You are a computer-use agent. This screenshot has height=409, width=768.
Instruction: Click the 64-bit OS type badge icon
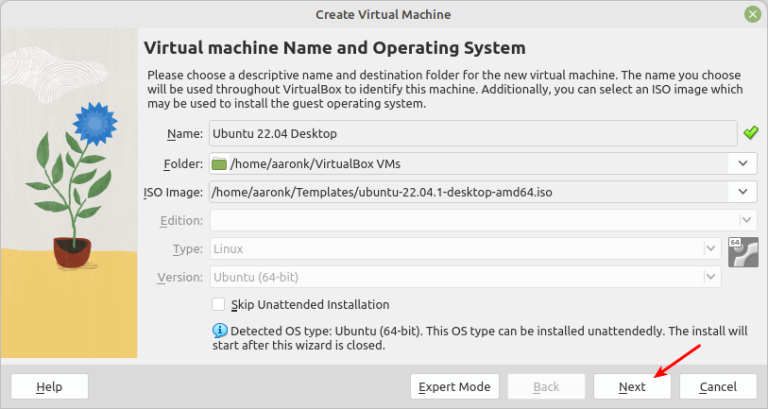point(740,251)
